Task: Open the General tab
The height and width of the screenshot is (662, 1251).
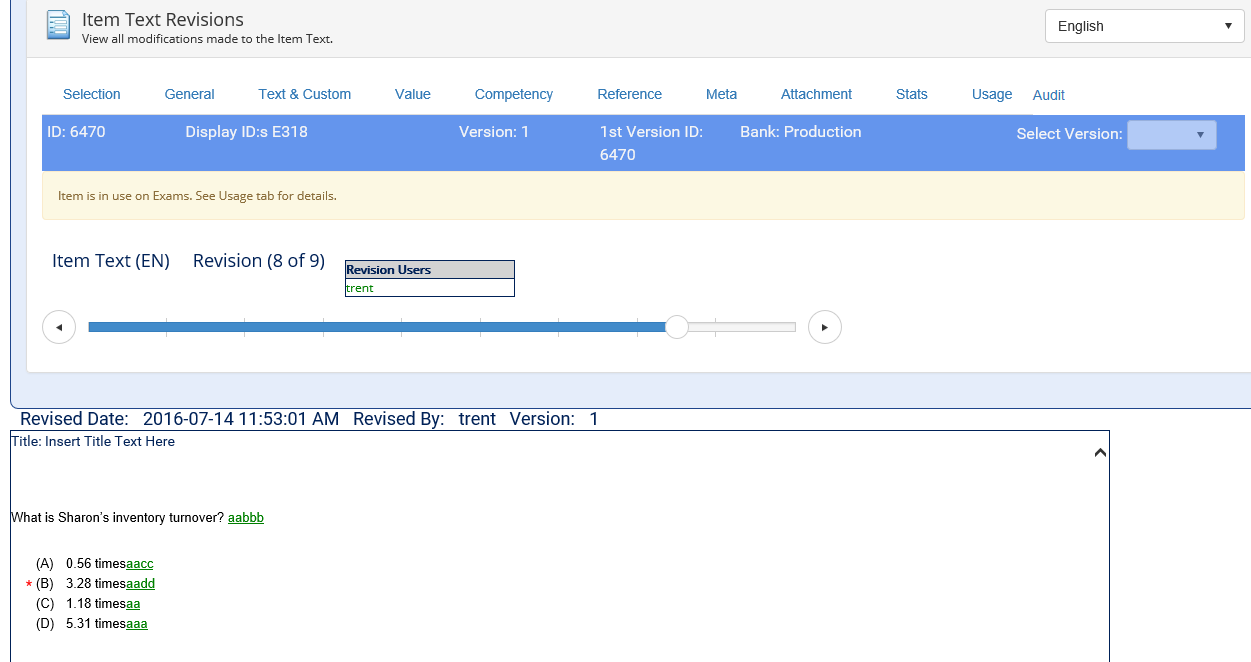Action: 189,94
